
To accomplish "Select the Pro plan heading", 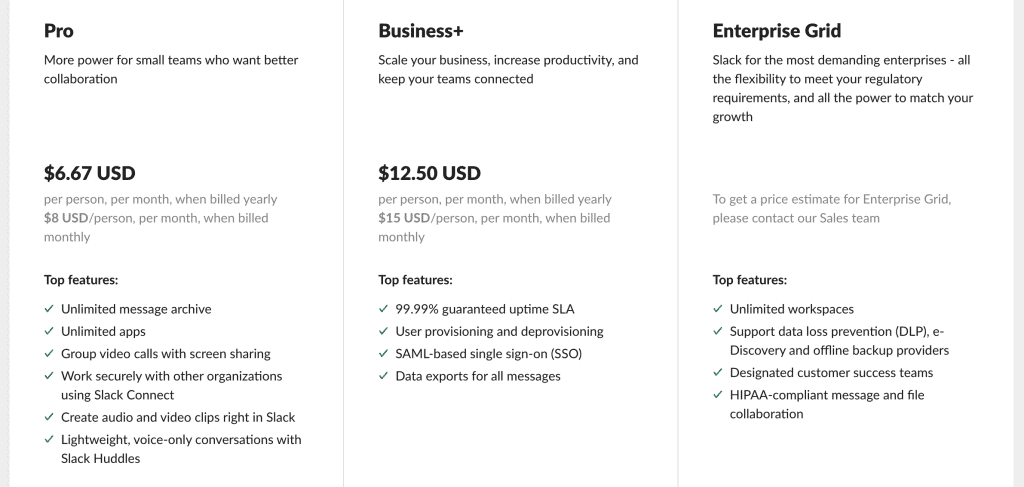I will tap(59, 31).
